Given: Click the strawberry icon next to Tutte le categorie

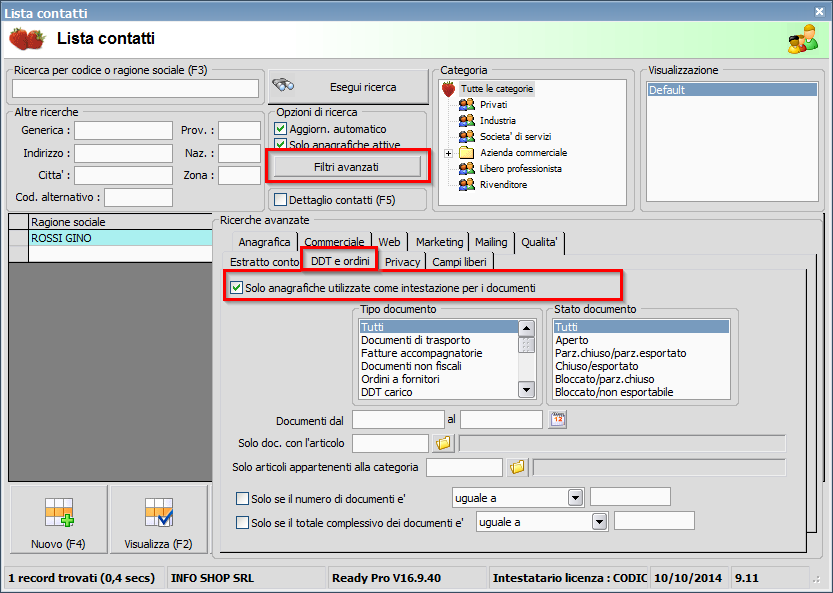Looking at the screenshot, I should coord(448,89).
